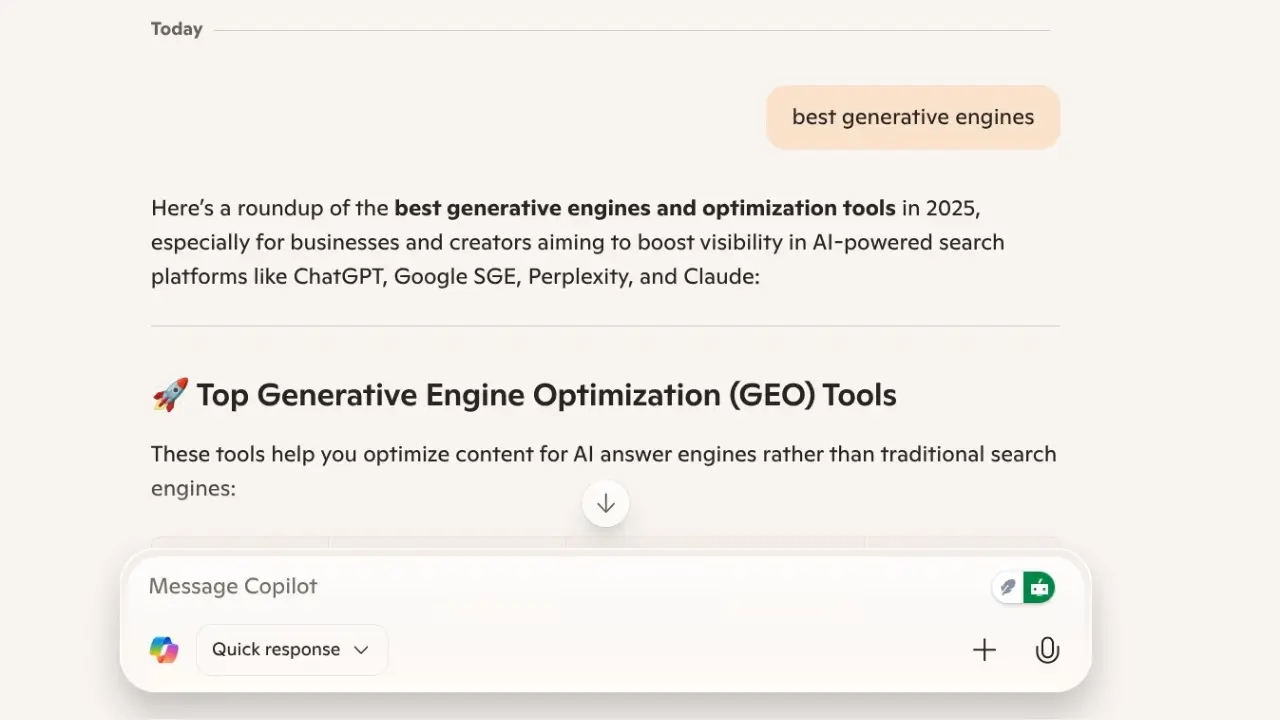Start voice input with the microphone icon
Screen dimensions: 1280x720
[x=1047, y=649]
